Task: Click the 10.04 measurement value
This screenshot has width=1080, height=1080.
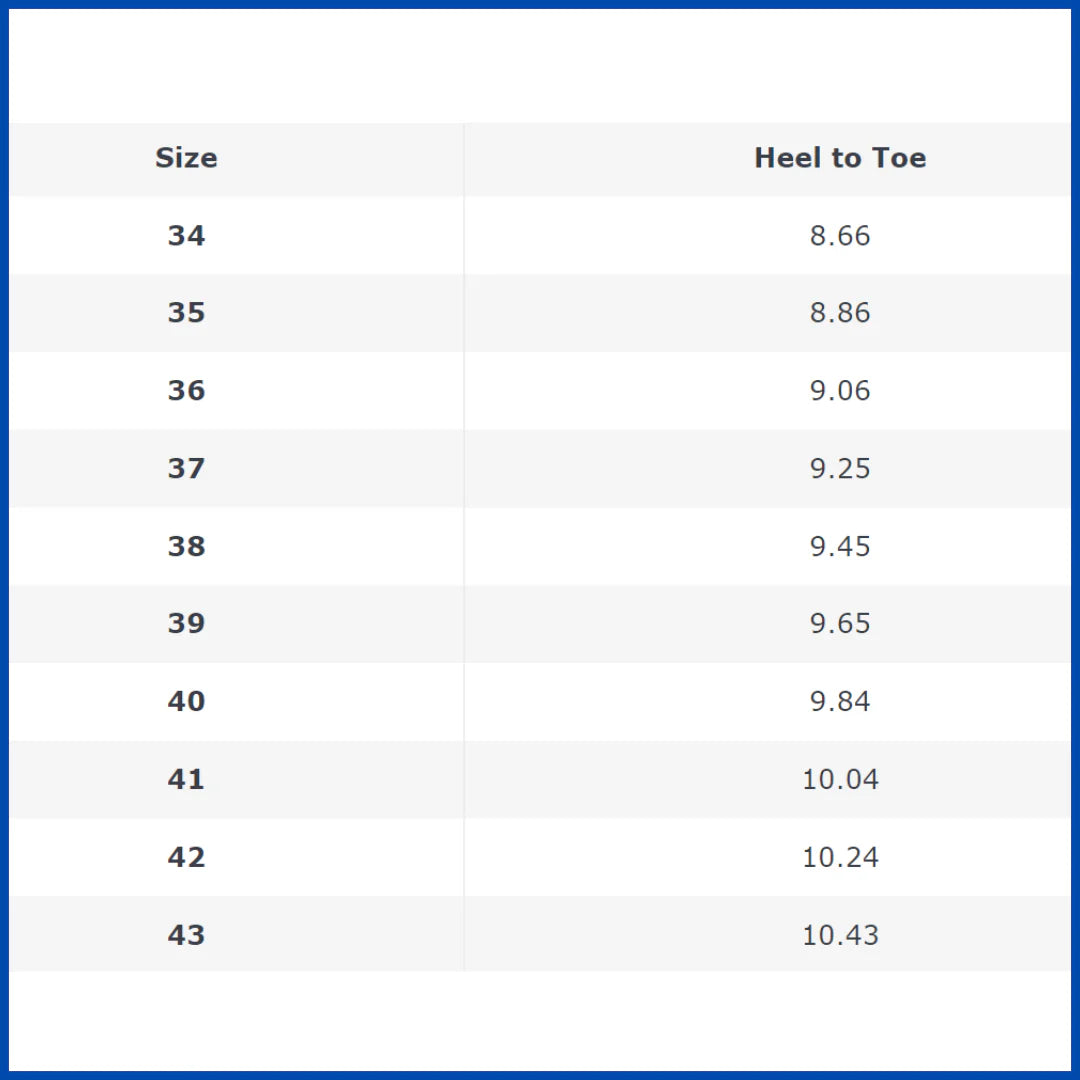Action: tap(840, 779)
